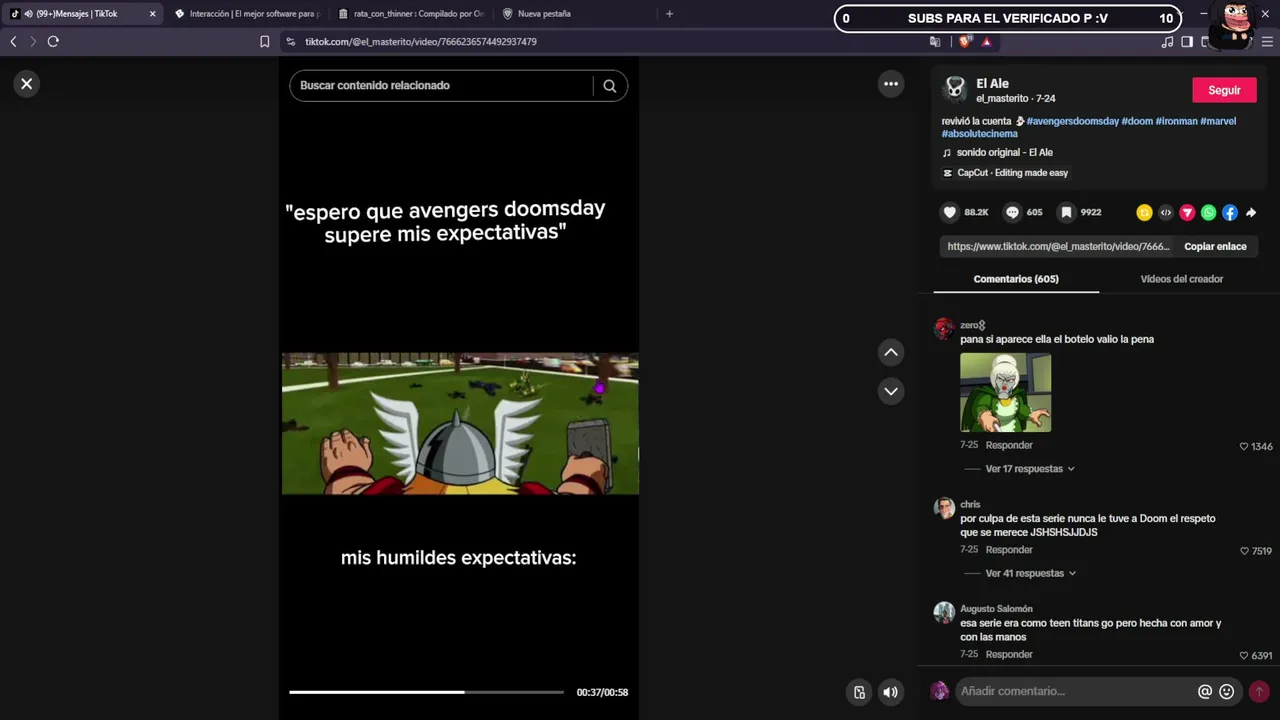Open the Brave Rewards triangle icon
The image size is (1280, 720).
pyautogui.click(x=986, y=42)
